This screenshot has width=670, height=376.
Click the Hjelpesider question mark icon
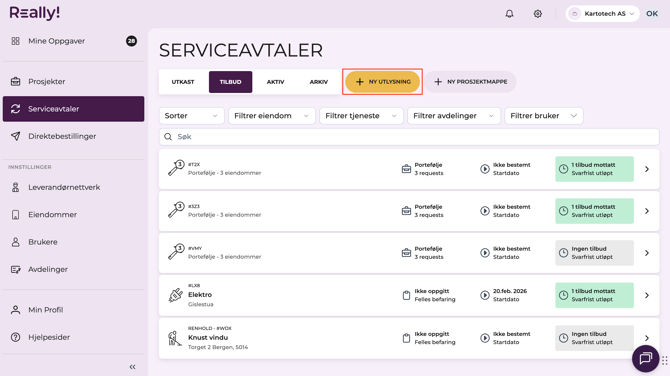click(15, 337)
